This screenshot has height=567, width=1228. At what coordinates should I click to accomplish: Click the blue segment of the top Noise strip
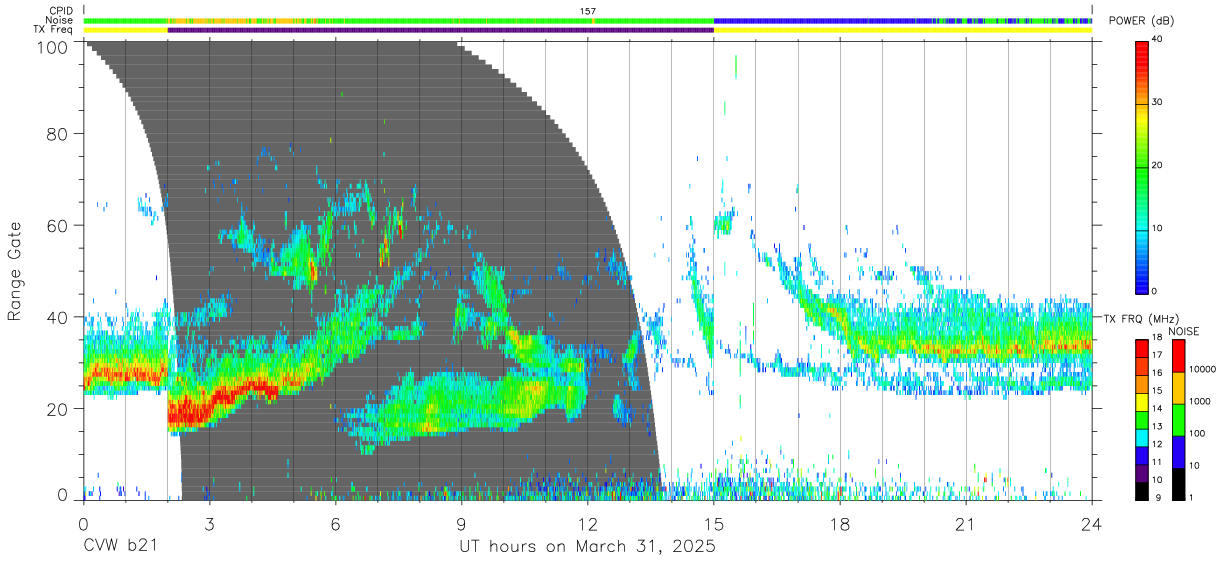point(820,20)
